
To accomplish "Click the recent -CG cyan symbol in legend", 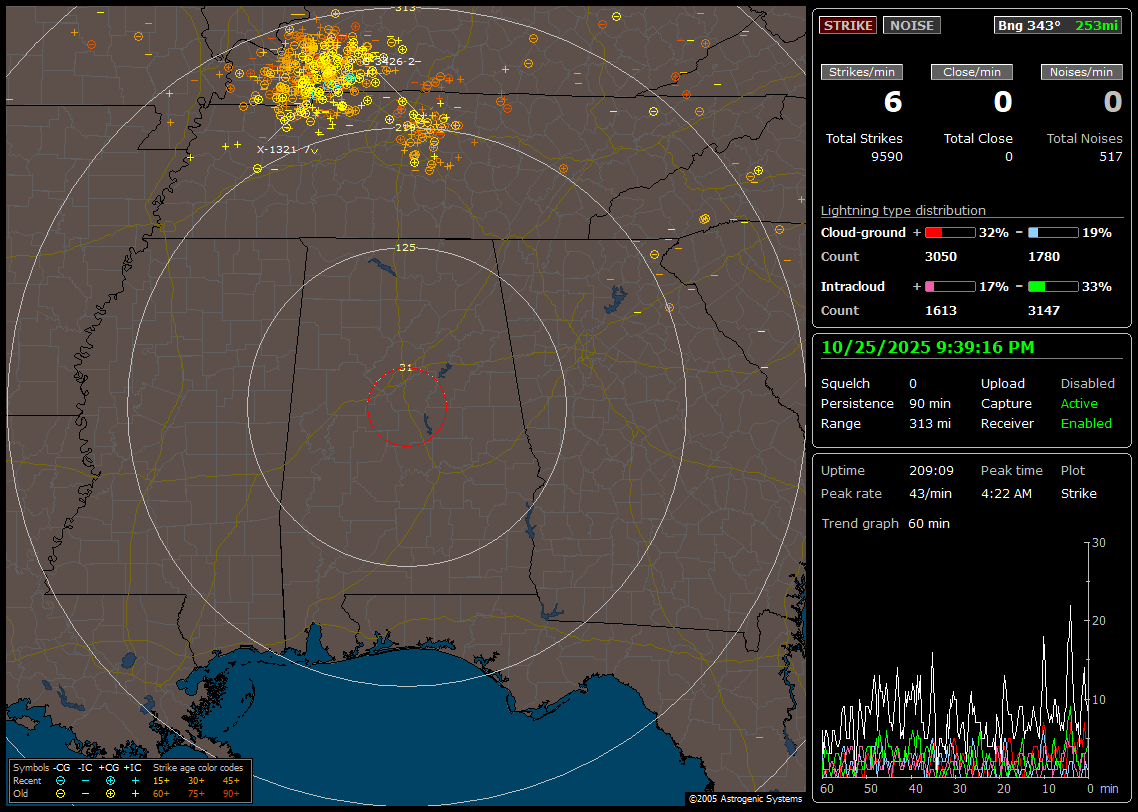I will [61, 780].
